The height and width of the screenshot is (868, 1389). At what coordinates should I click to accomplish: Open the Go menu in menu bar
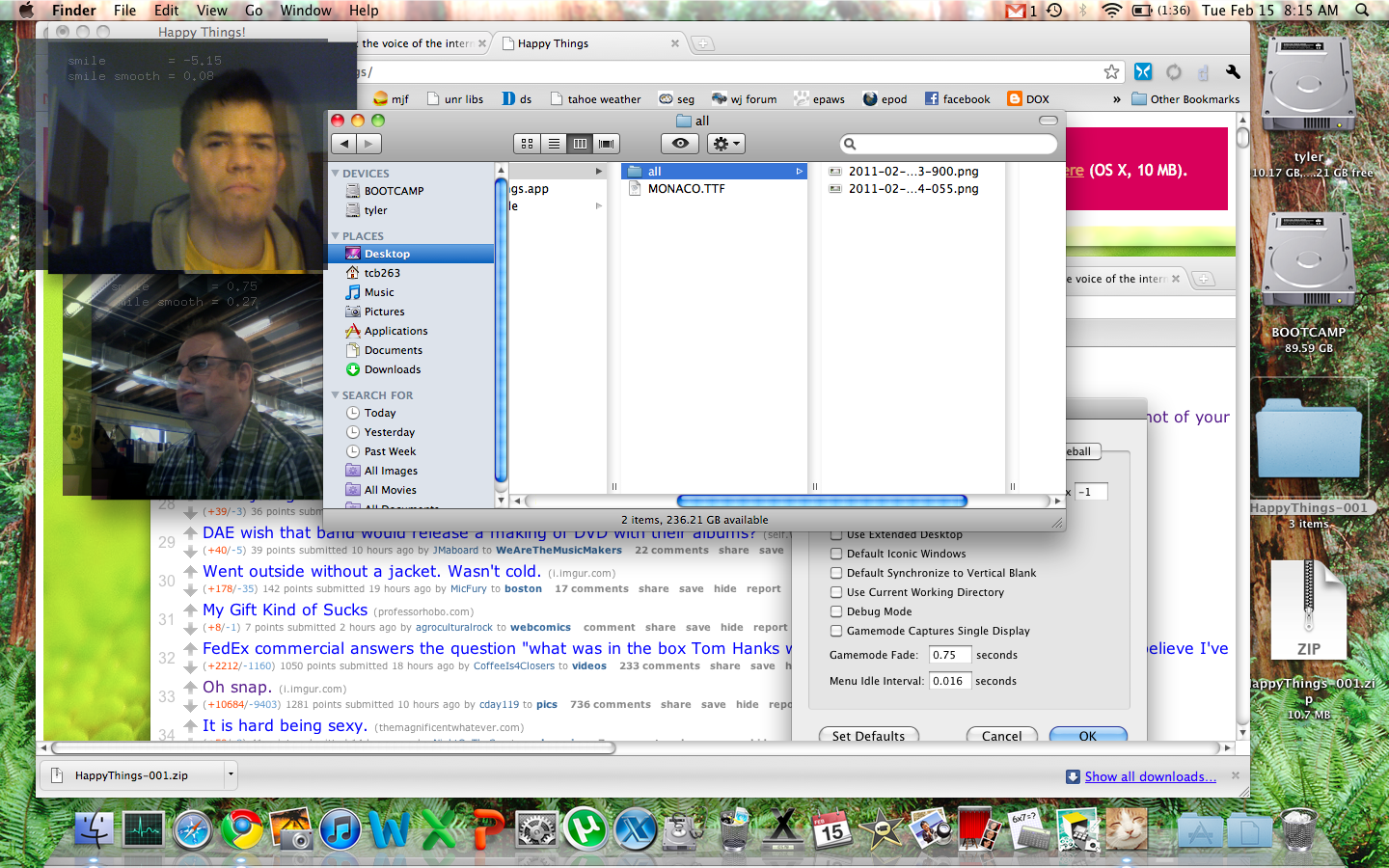click(254, 11)
